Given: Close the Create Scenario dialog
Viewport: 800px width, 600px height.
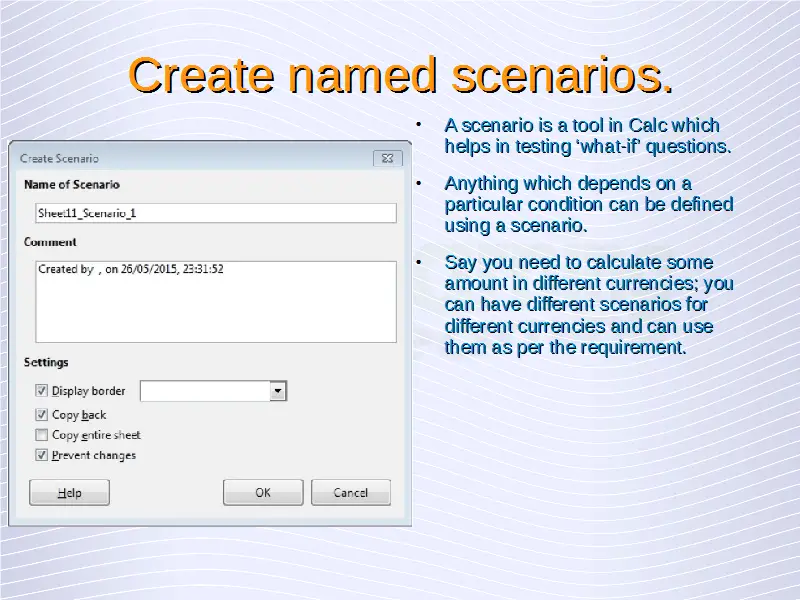Looking at the screenshot, I should pyautogui.click(x=388, y=158).
